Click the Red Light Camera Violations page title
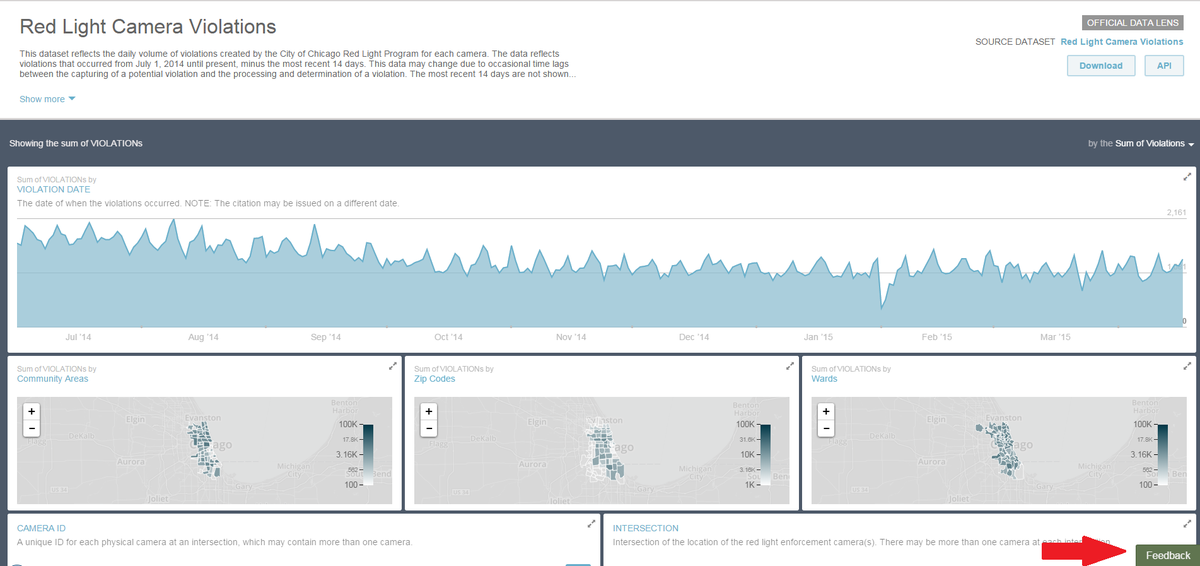Image resolution: width=1200 pixels, height=566 pixels. coord(148,27)
